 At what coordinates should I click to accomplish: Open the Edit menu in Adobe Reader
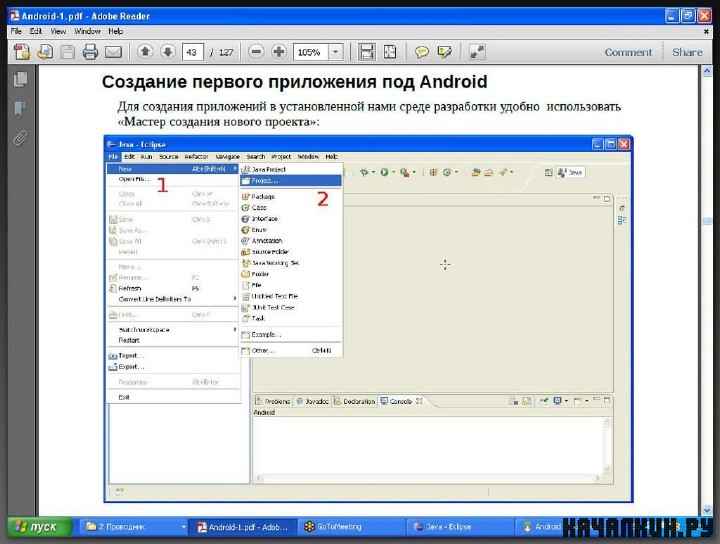coord(36,31)
